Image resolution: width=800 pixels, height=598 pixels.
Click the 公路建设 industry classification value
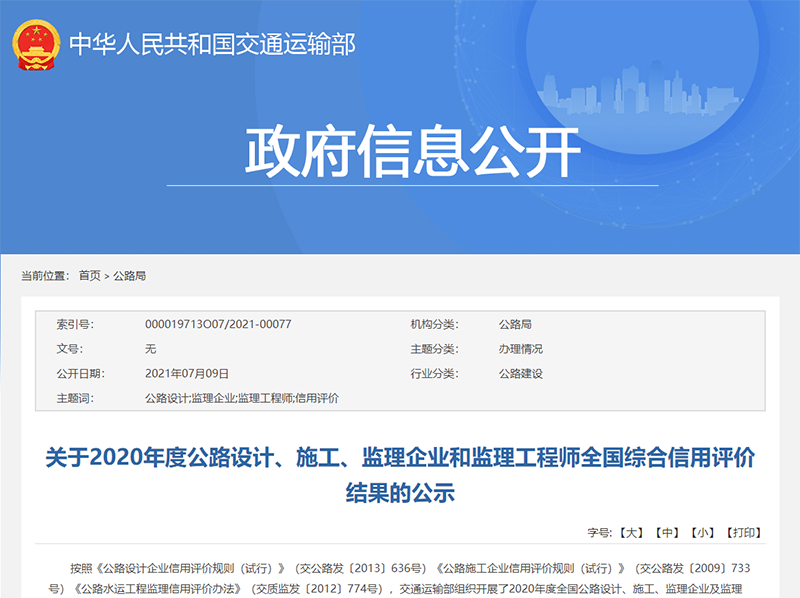pyautogui.click(x=521, y=373)
